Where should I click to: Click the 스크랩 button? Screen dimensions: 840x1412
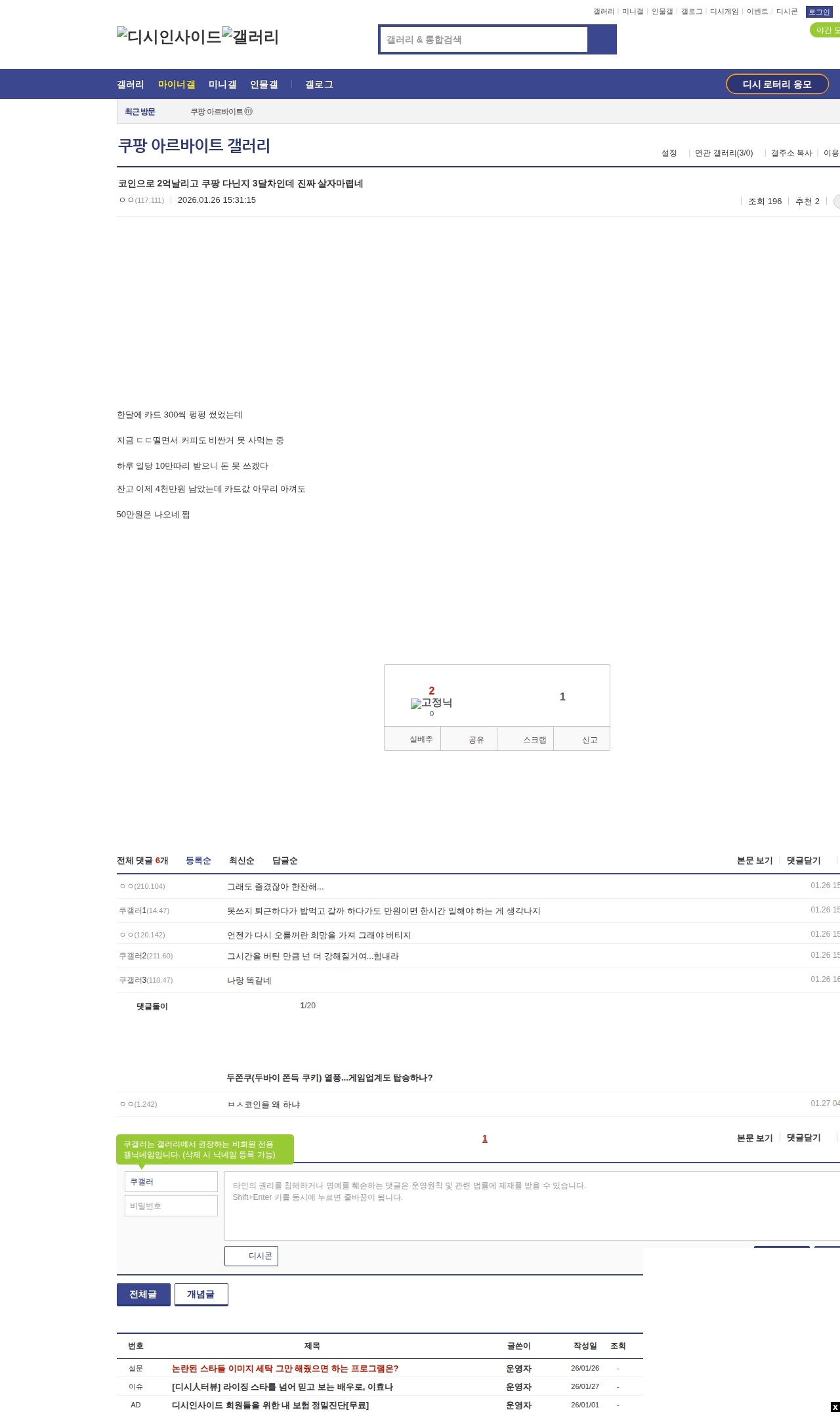(526, 739)
